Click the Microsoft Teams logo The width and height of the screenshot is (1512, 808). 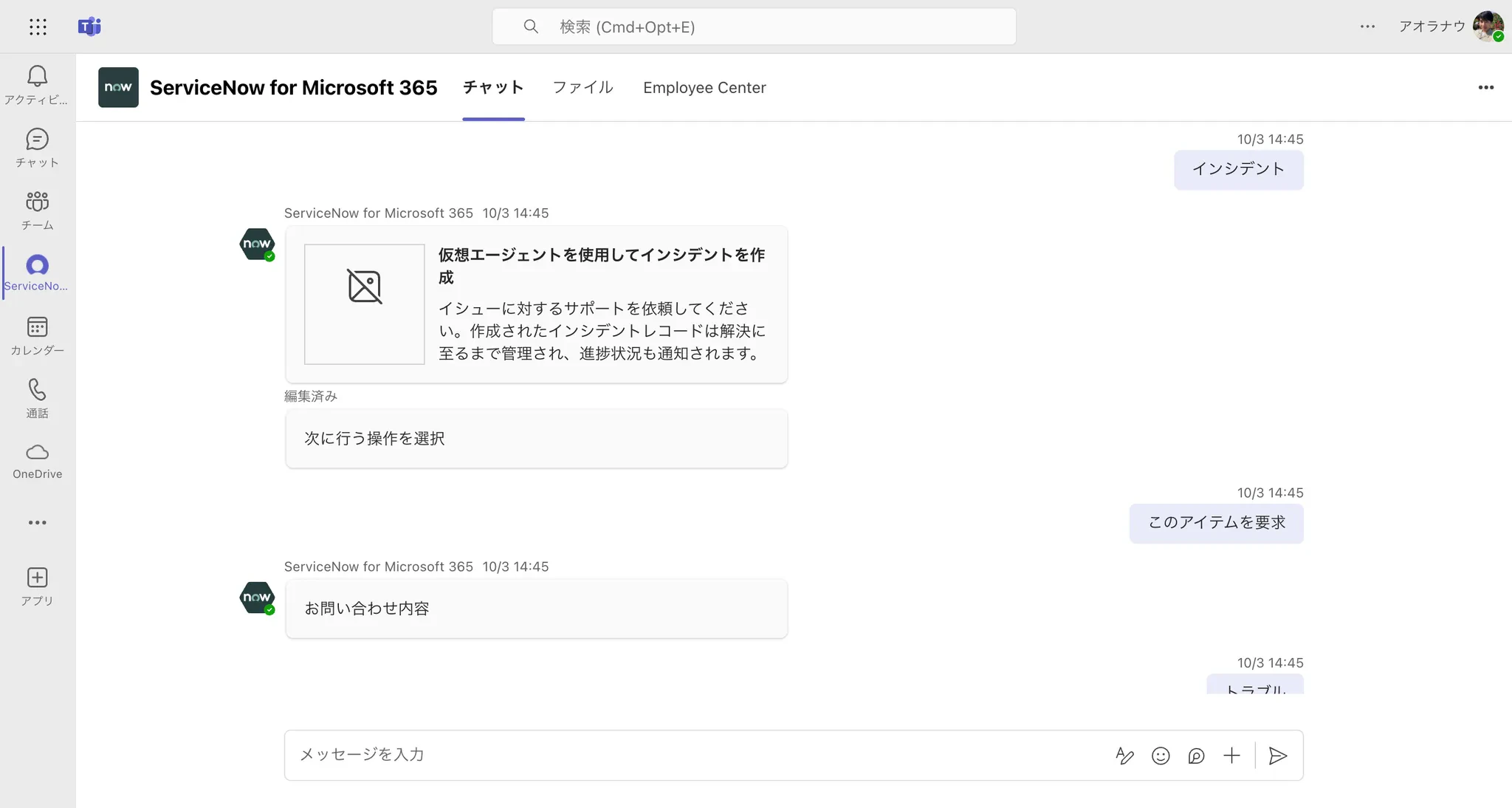[89, 27]
